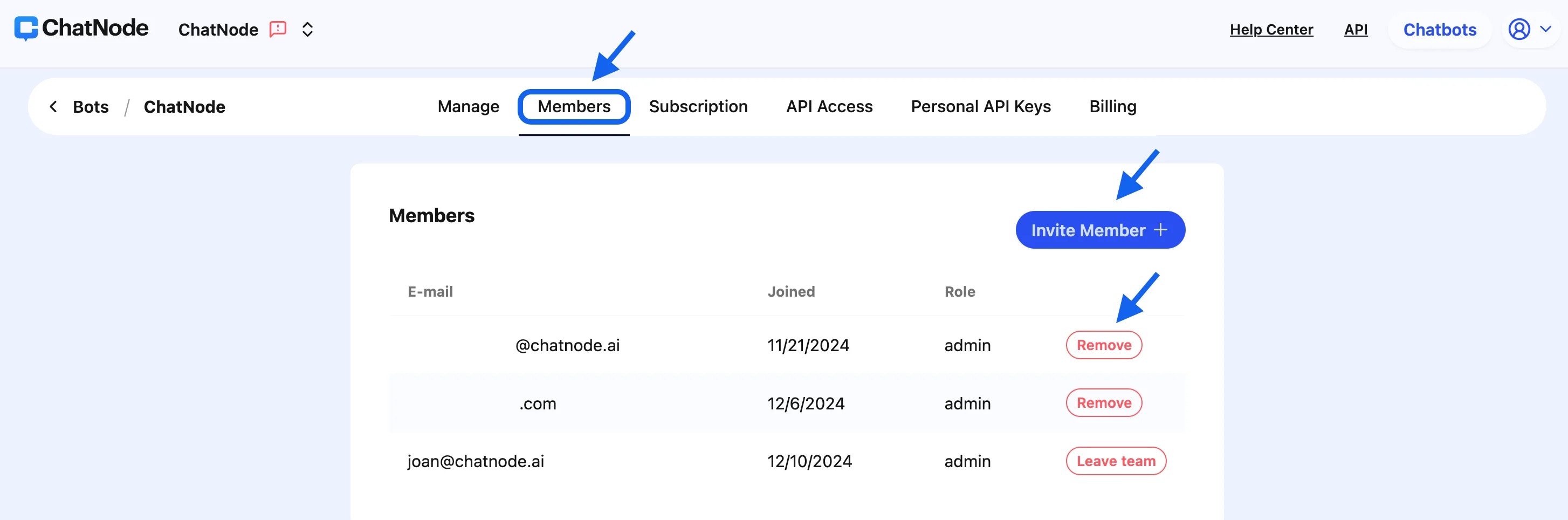Go to Chatbots
The height and width of the screenshot is (520, 1568).
point(1440,29)
